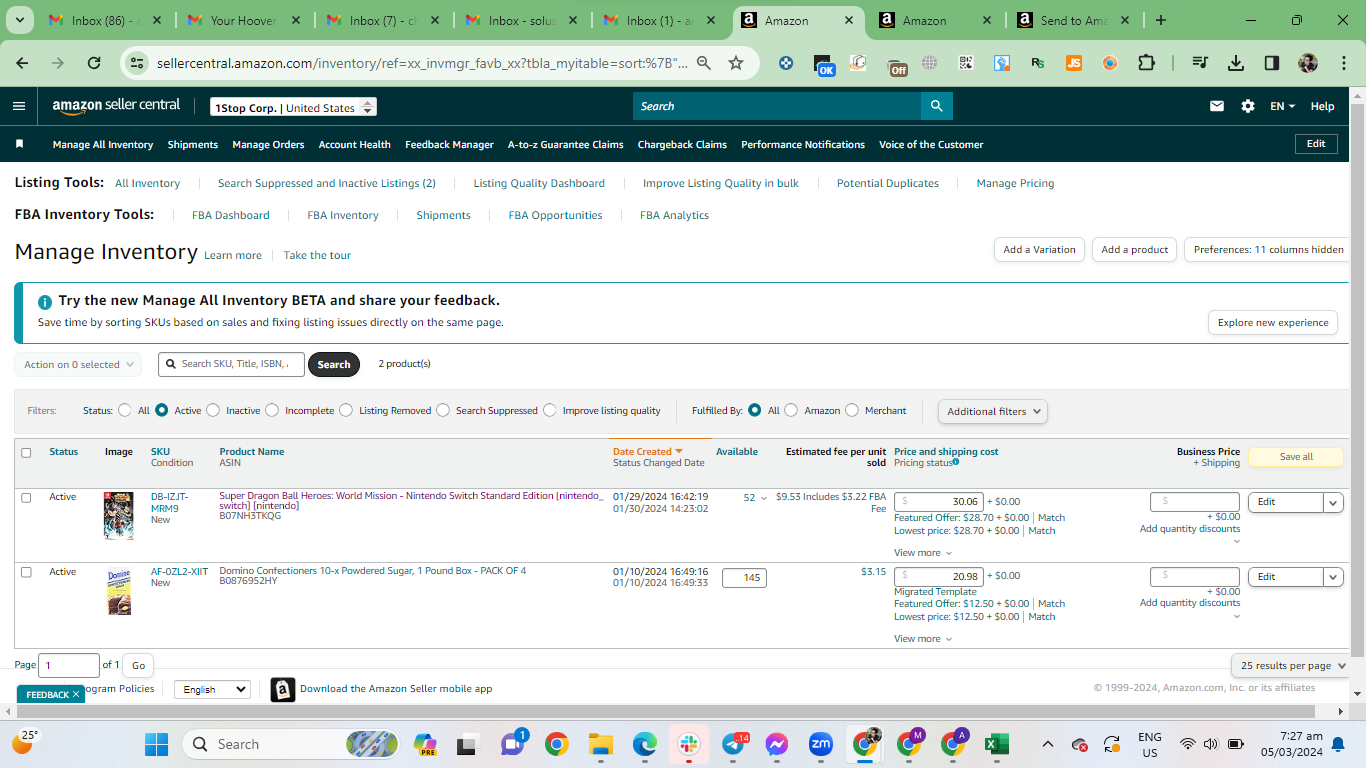Select the All status radio button
The width and height of the screenshot is (1366, 768).
click(125, 410)
